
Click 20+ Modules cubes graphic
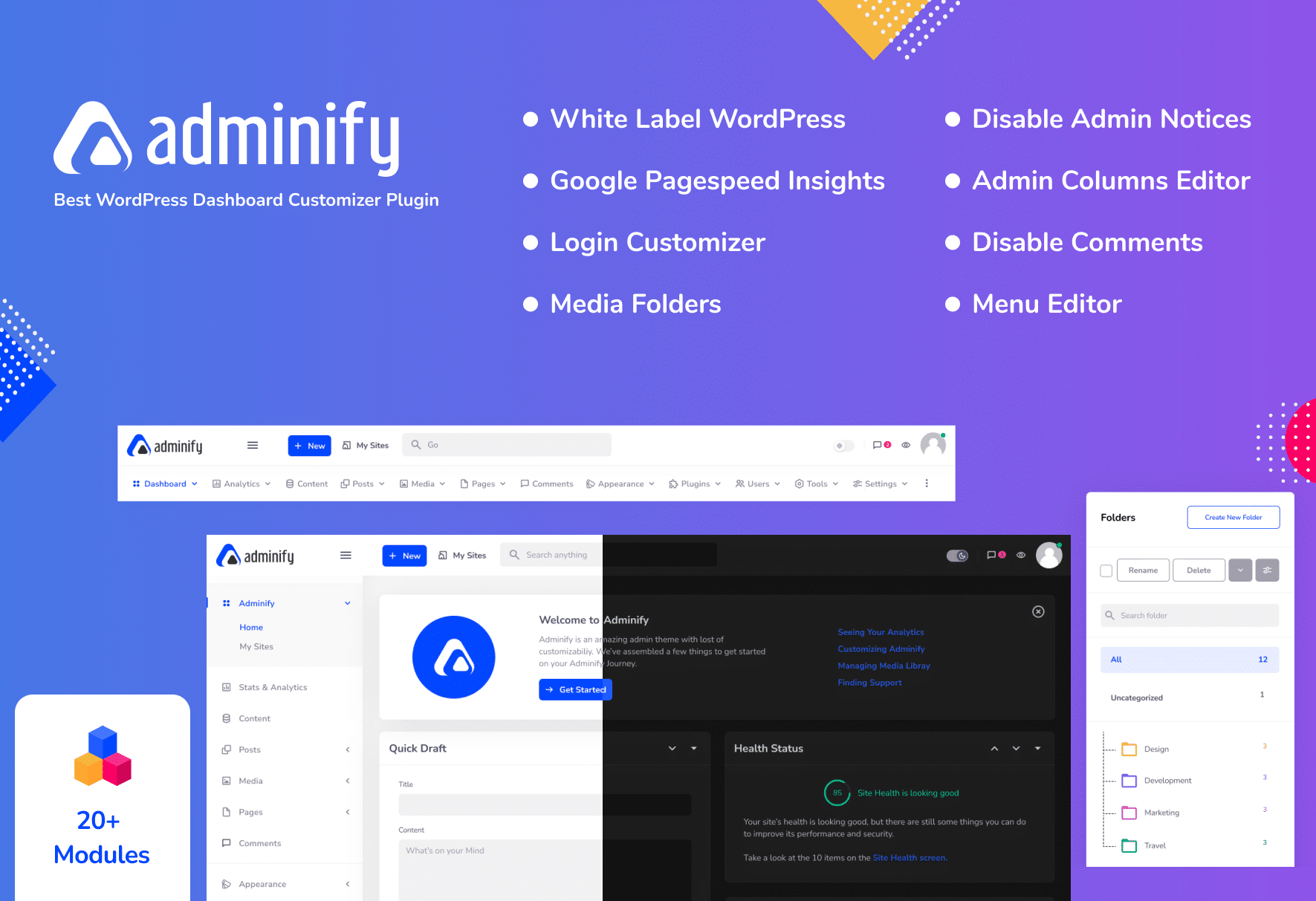pos(103,755)
